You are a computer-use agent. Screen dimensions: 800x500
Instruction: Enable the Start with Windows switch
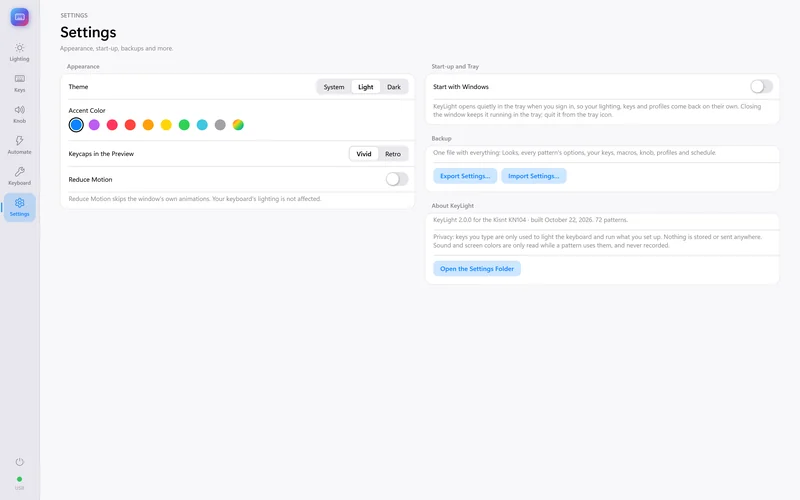pos(761,86)
